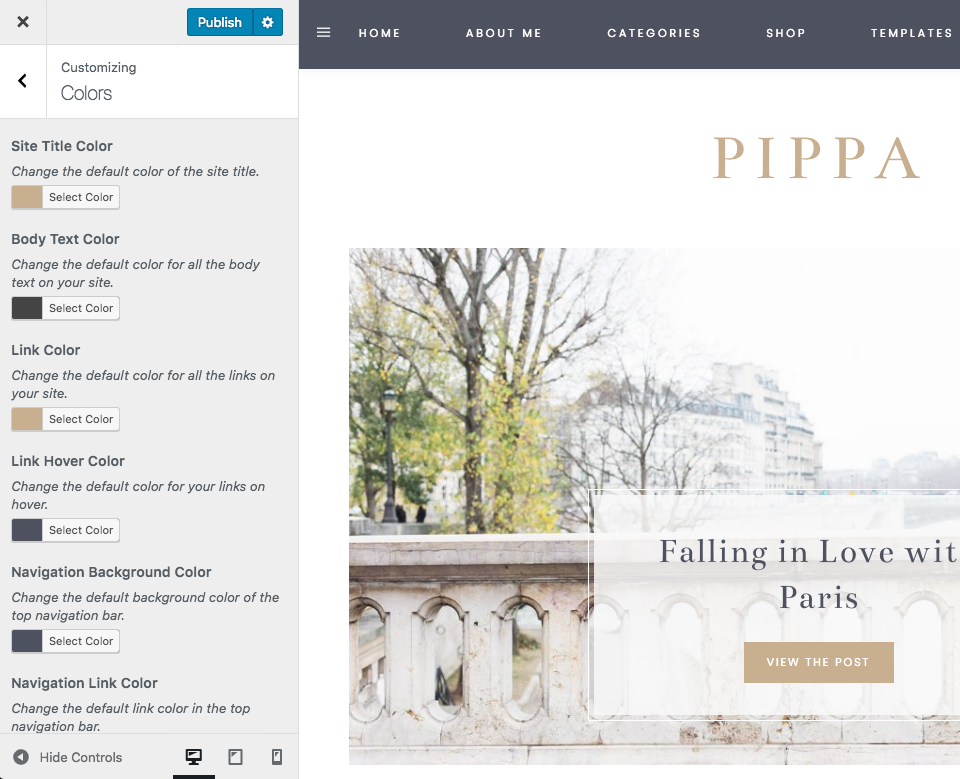Close the Customizer with the X icon

pyautogui.click(x=23, y=22)
